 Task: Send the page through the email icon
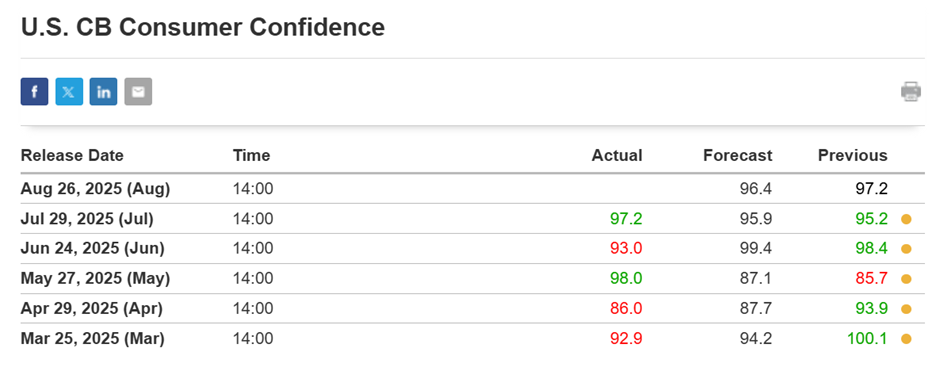(x=138, y=92)
